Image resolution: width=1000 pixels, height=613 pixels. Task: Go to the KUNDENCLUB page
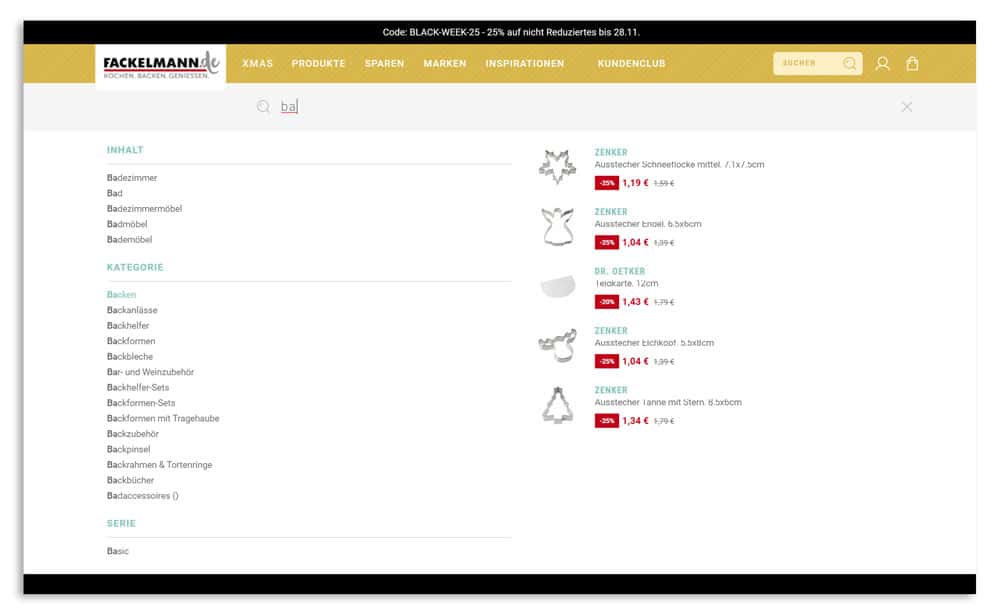pyautogui.click(x=631, y=64)
